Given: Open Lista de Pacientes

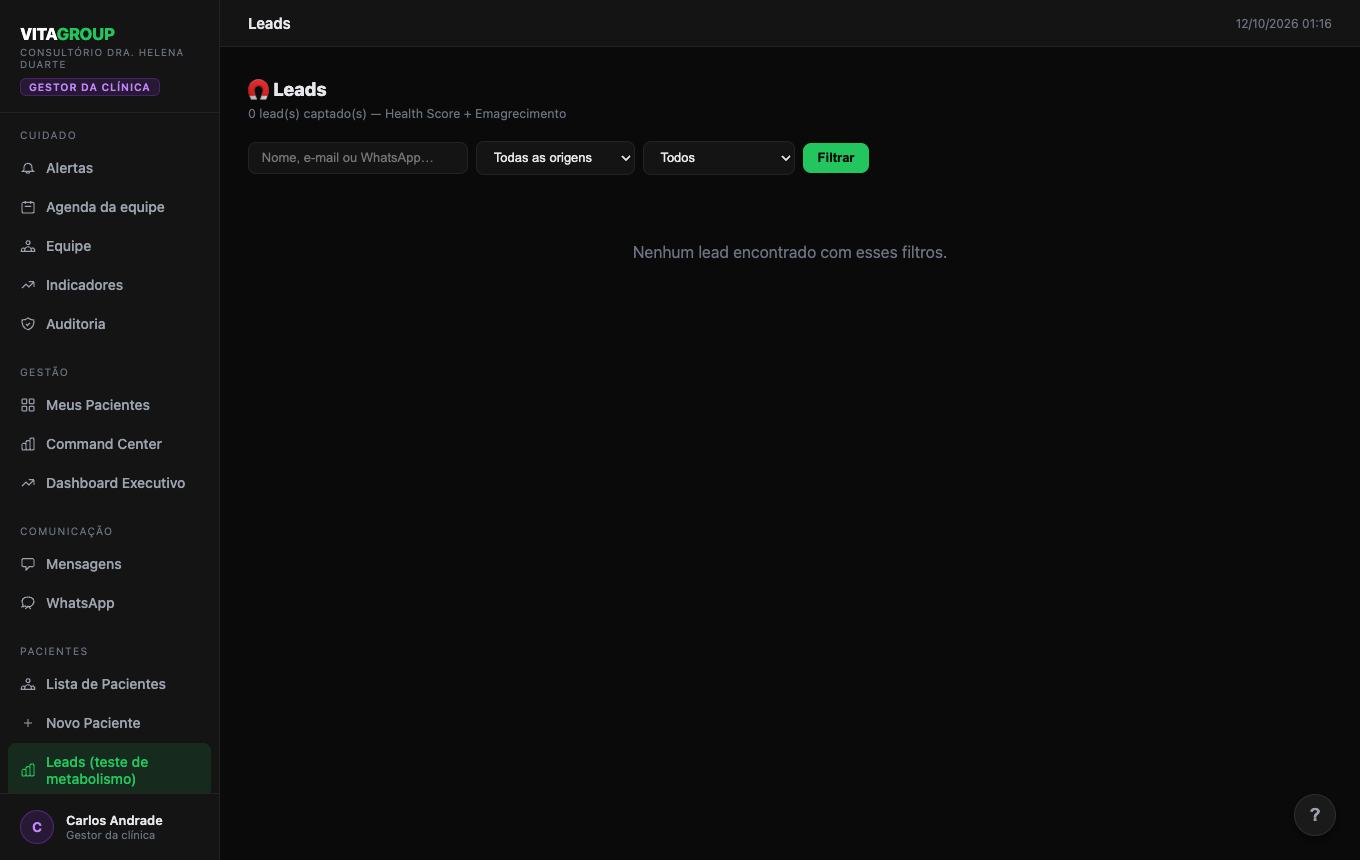Looking at the screenshot, I should tap(109, 684).
